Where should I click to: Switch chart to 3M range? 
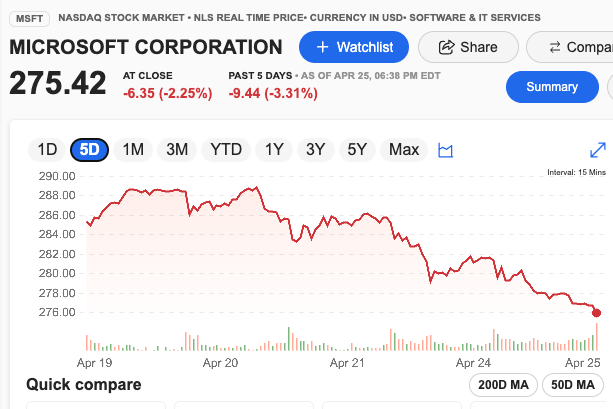(177, 150)
